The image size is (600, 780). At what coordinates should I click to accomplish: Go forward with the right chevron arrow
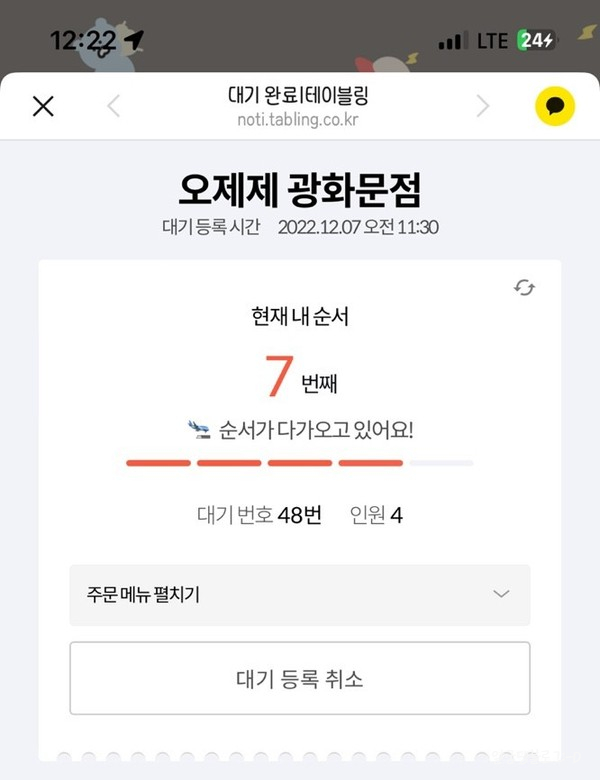(x=483, y=106)
